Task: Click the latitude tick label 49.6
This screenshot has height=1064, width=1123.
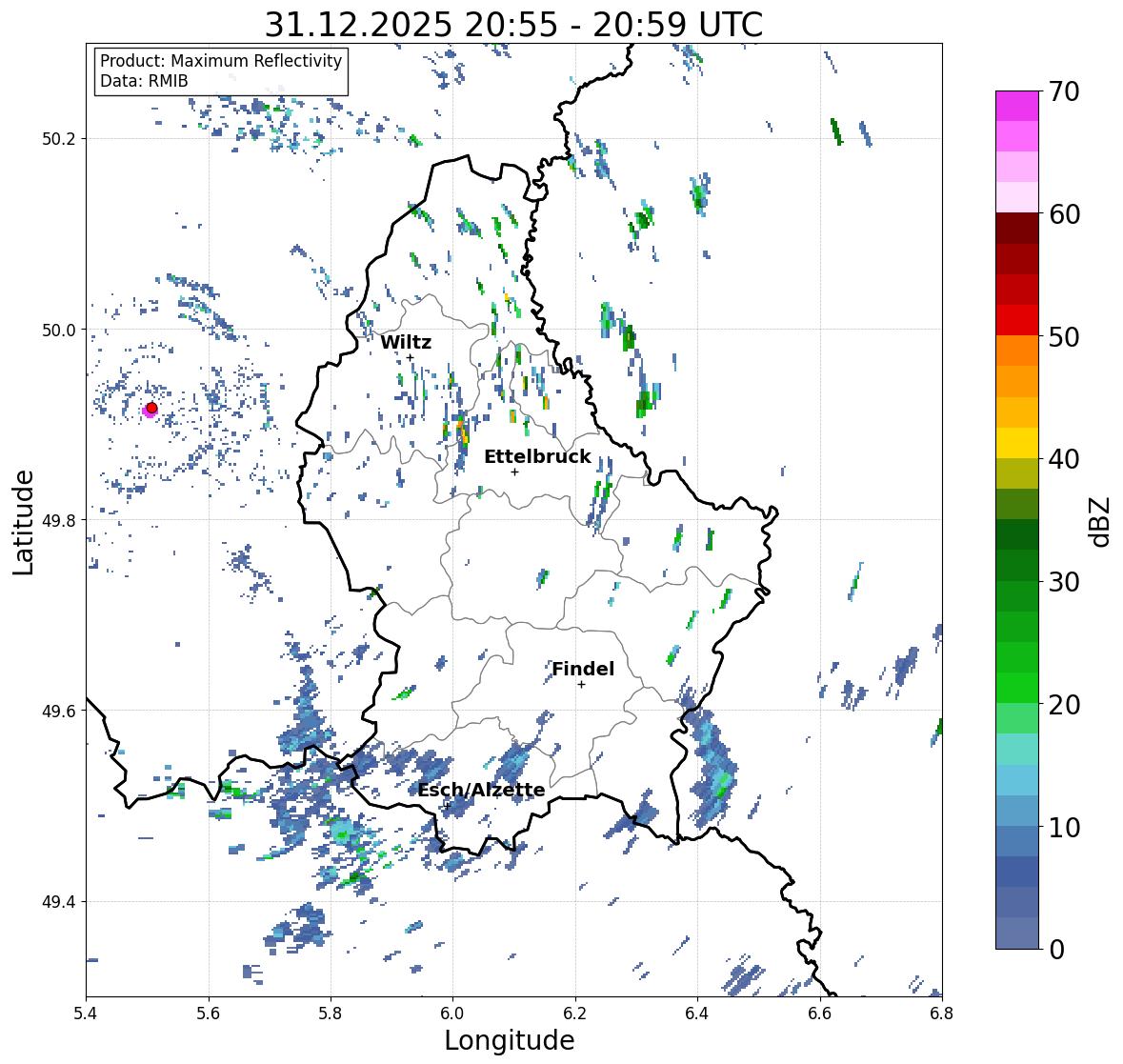Action: tap(59, 711)
